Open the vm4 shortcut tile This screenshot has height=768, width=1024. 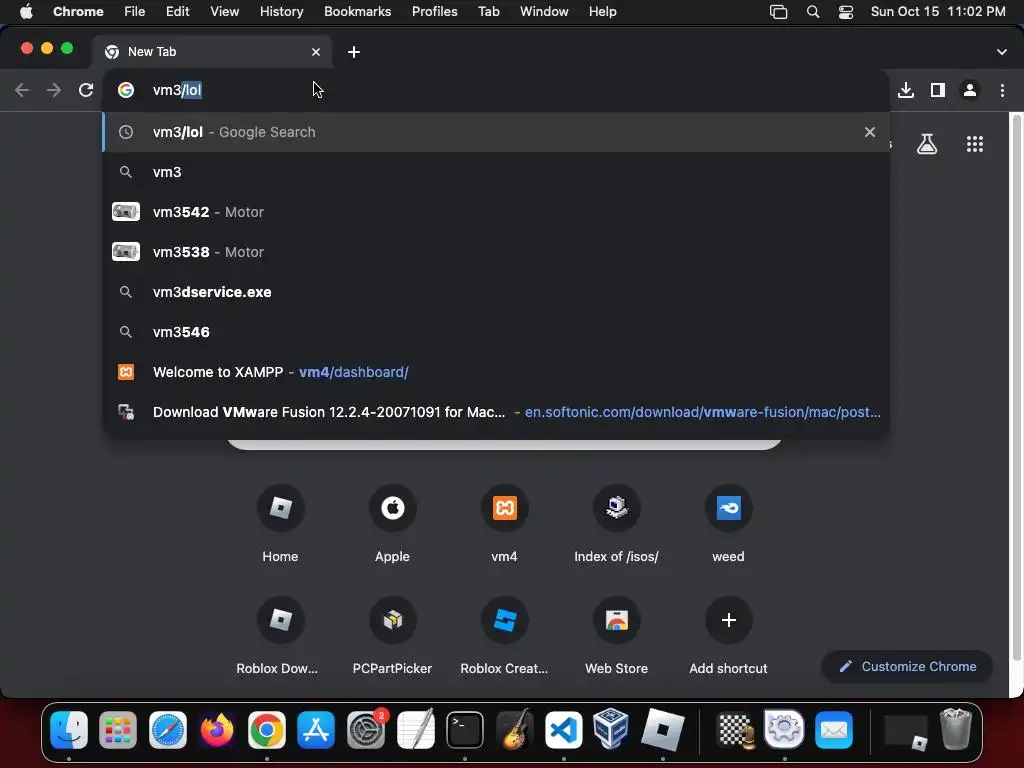click(504, 523)
